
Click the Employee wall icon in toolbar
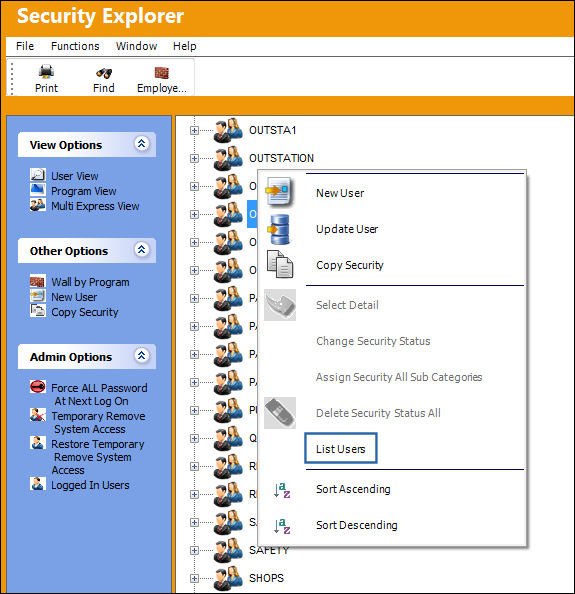coord(162,72)
